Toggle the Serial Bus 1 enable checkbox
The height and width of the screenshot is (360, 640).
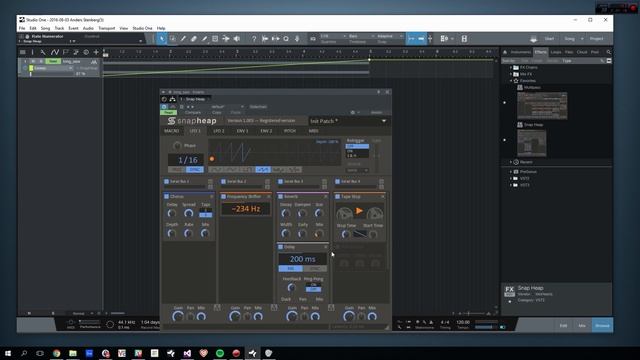click(167, 181)
